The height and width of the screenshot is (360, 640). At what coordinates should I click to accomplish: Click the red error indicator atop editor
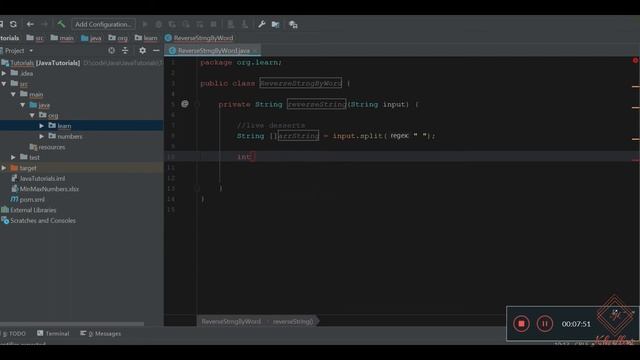(x=635, y=60)
